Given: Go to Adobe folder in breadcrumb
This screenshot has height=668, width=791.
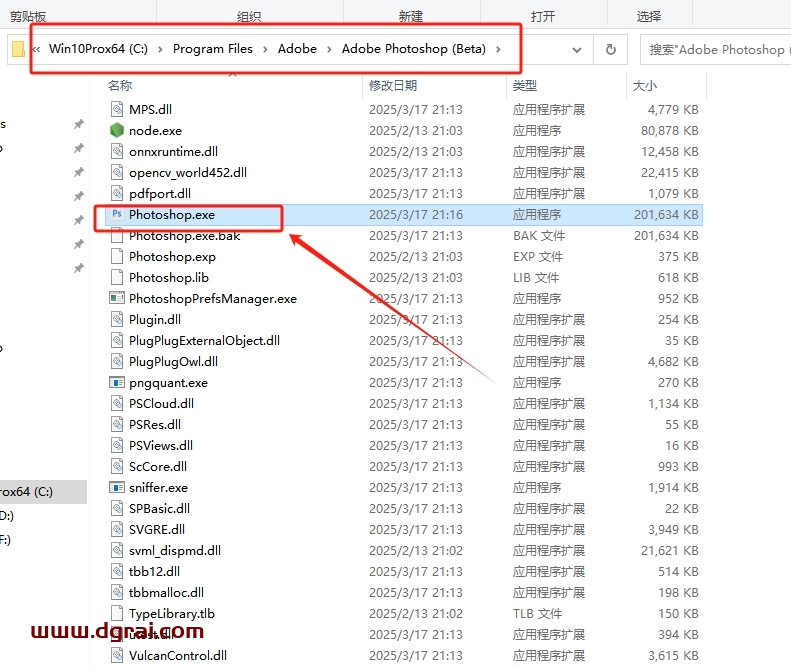Looking at the screenshot, I should coord(297,49).
